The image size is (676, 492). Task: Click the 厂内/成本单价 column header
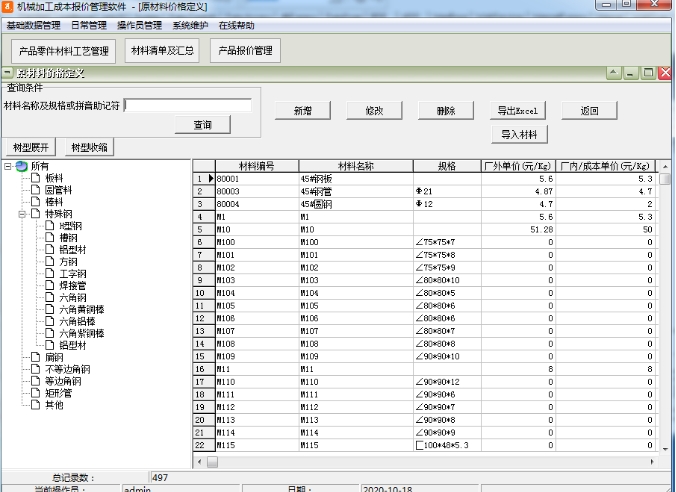(605, 166)
